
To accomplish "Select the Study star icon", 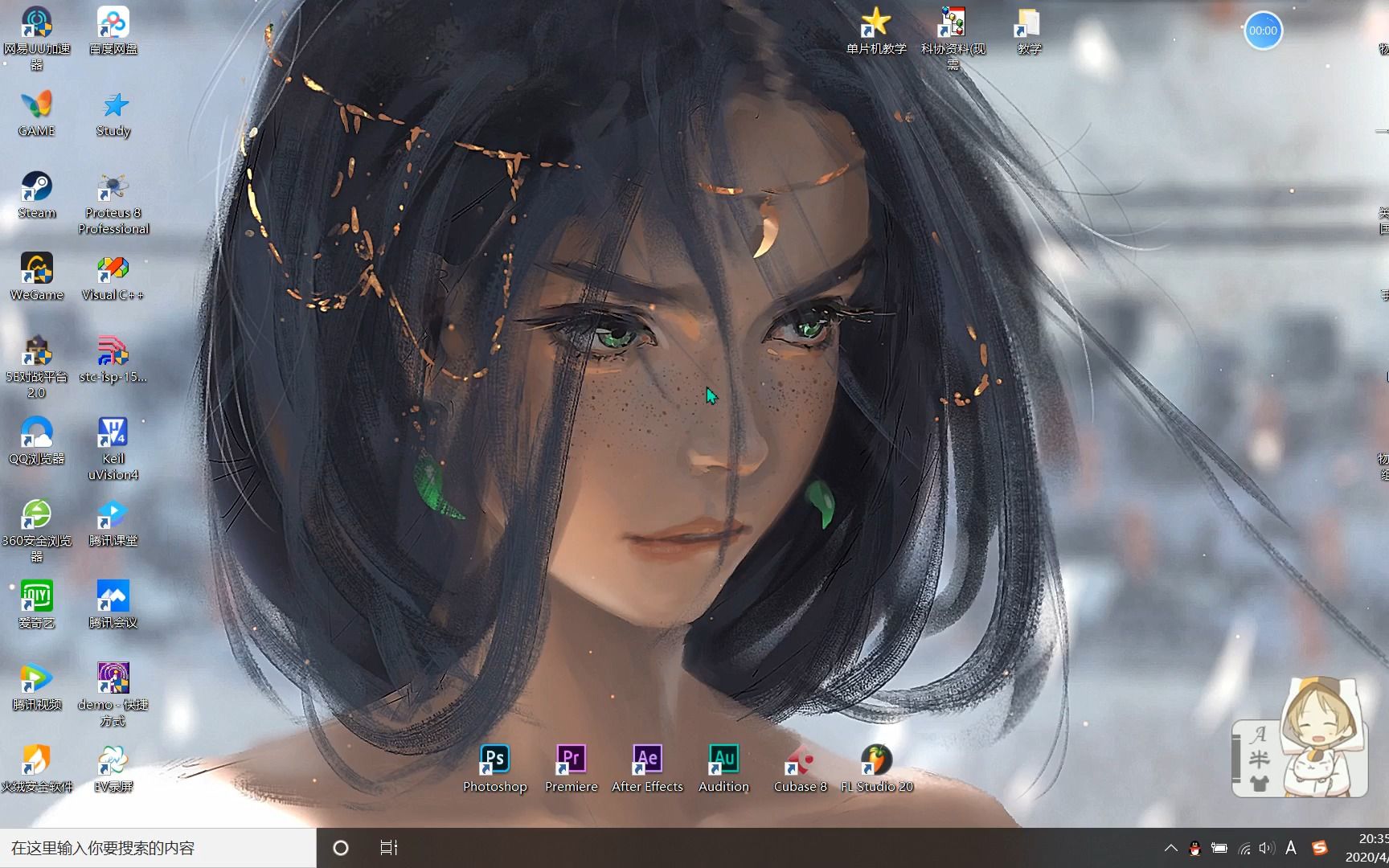I will 113,113.
